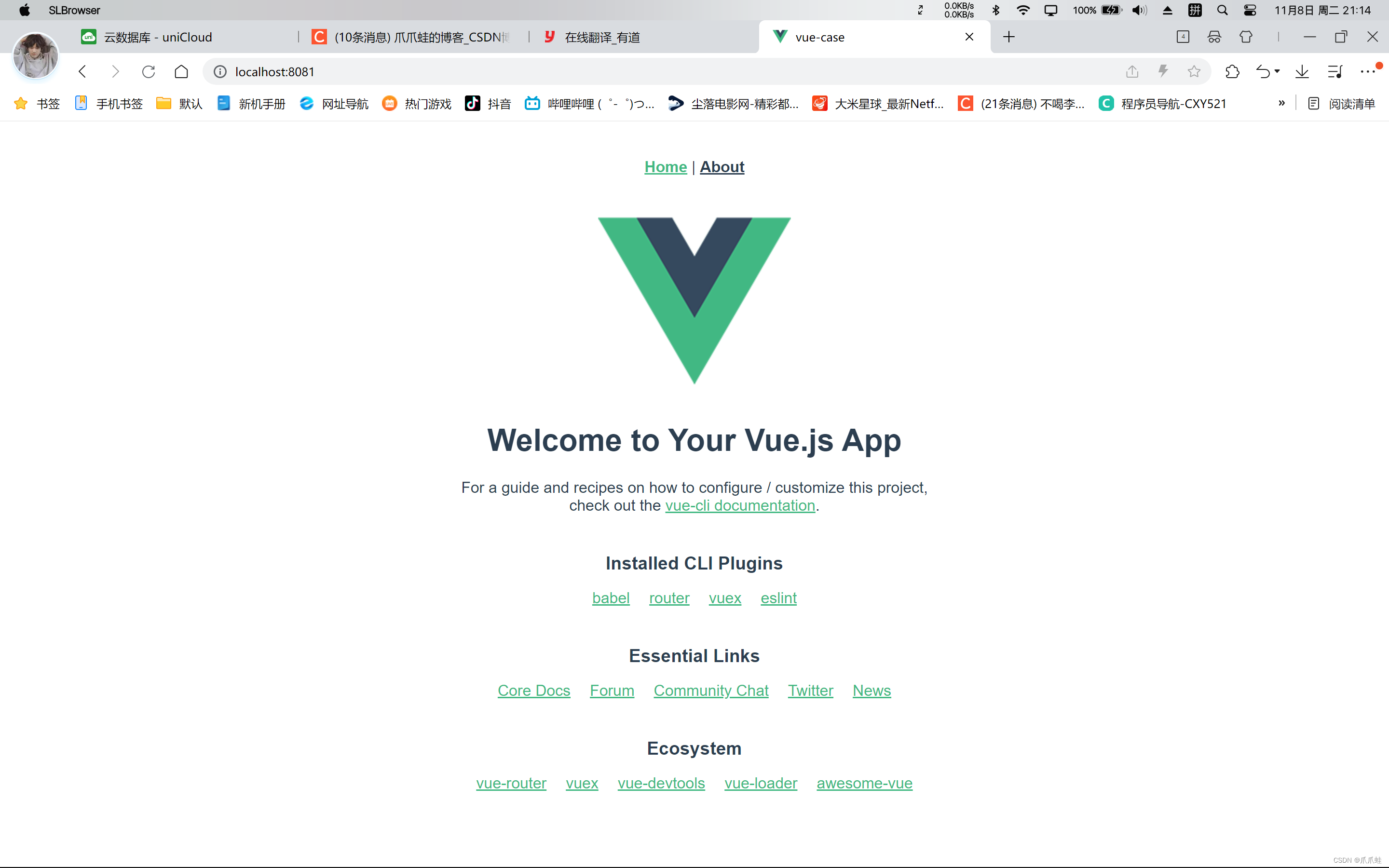1389x868 pixels.
Task: Click the Core Docs essential link
Action: point(534,690)
